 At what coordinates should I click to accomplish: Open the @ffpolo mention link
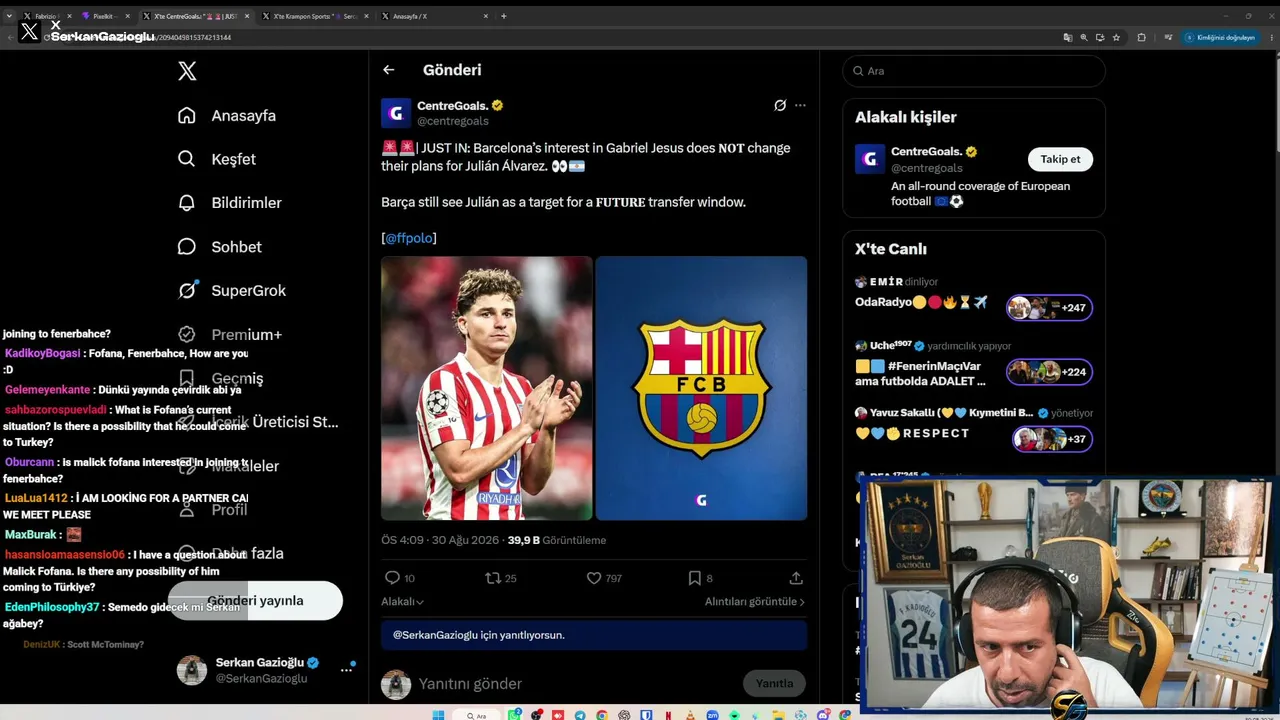click(x=409, y=238)
